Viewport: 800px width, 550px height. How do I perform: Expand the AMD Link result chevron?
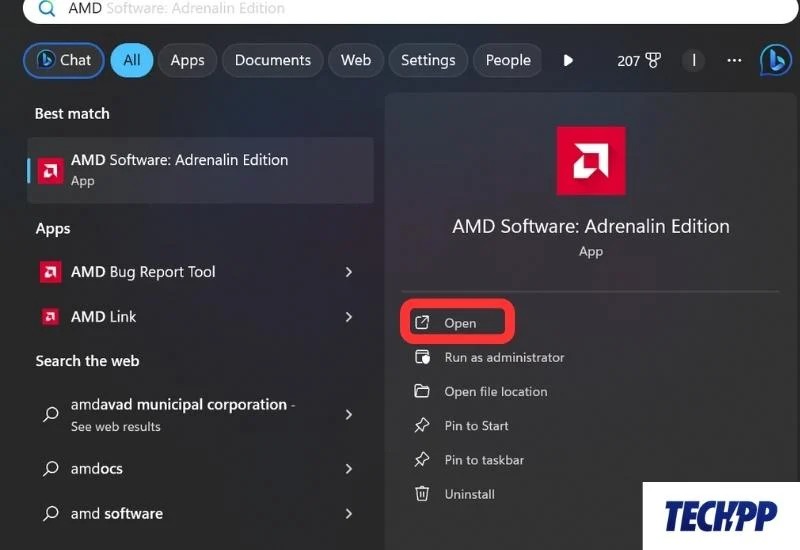[x=348, y=317]
